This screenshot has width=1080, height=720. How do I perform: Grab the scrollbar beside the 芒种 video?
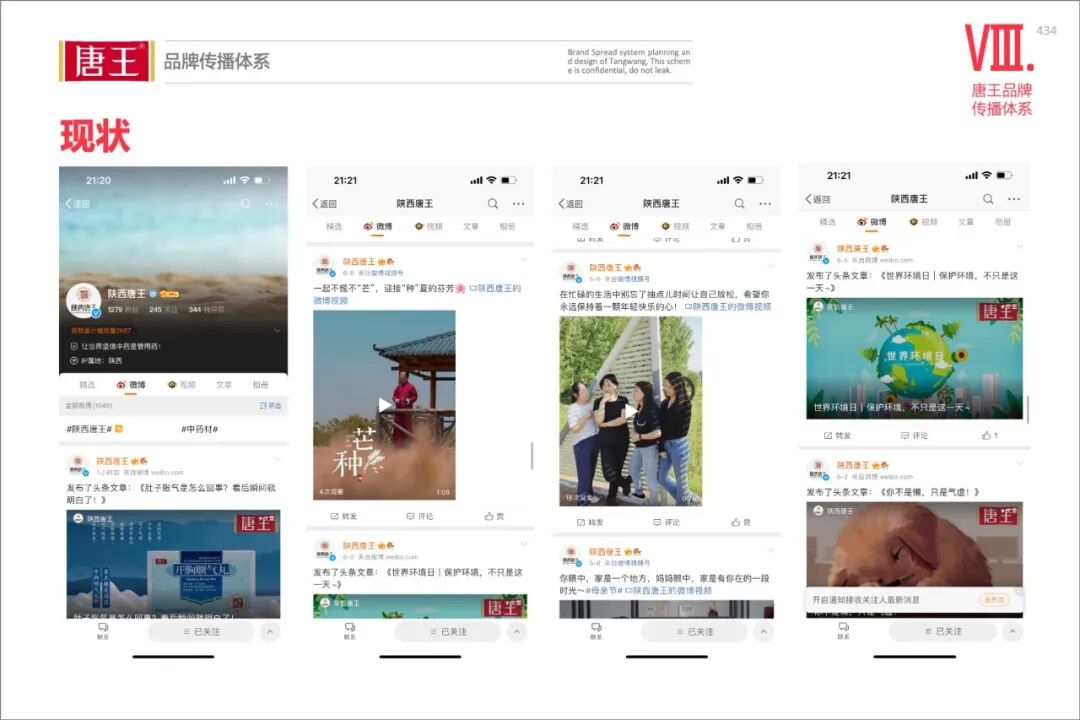click(x=532, y=455)
